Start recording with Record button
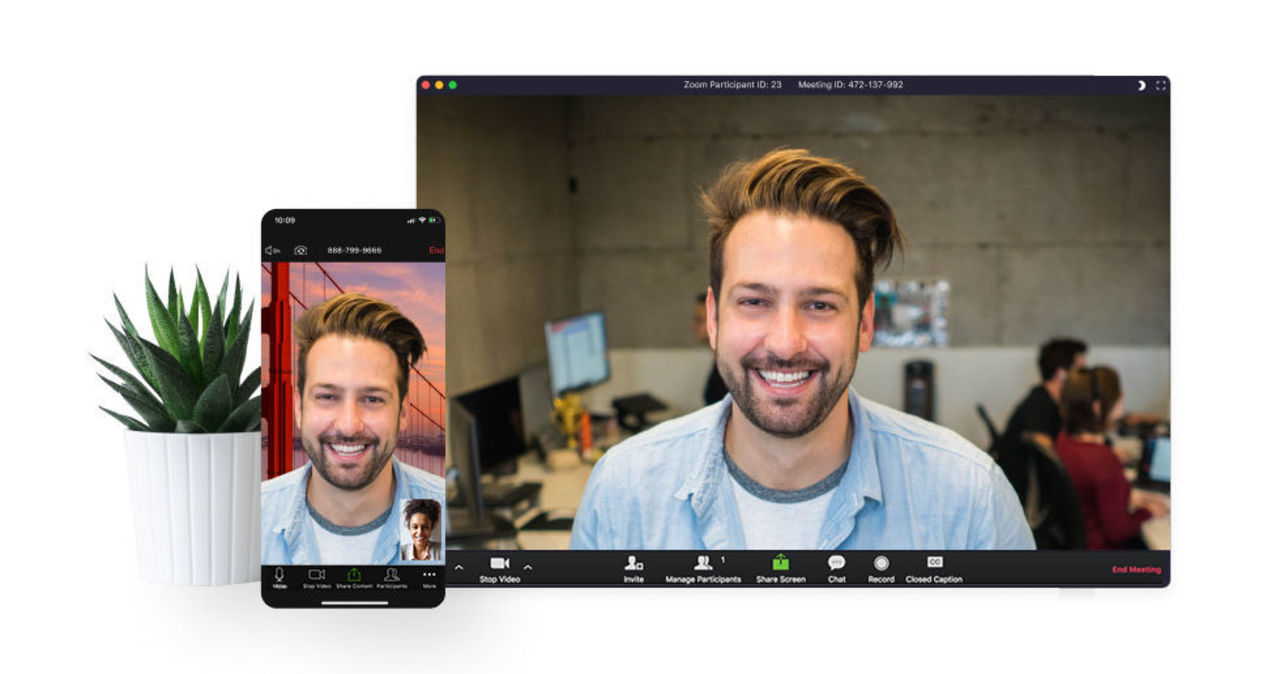1280x674 pixels. tap(881, 564)
